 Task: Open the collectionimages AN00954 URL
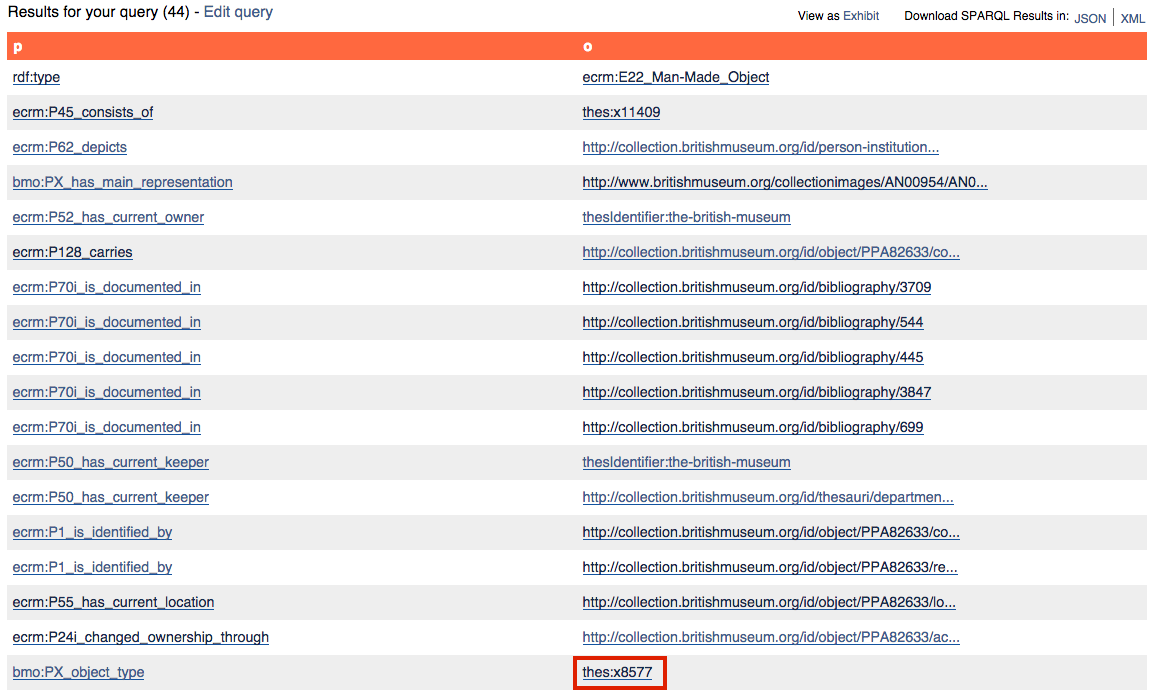[x=785, y=182]
